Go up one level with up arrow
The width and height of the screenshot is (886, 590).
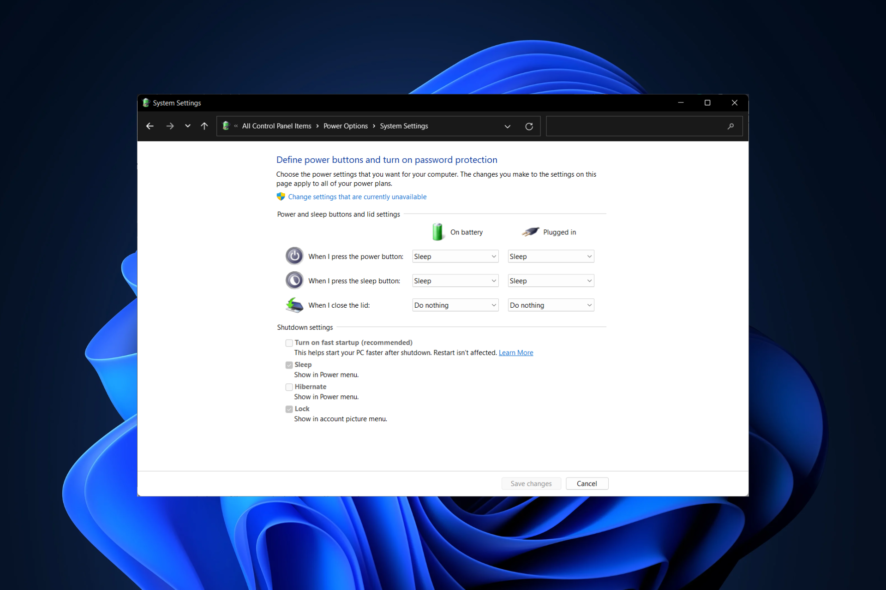[205, 126]
